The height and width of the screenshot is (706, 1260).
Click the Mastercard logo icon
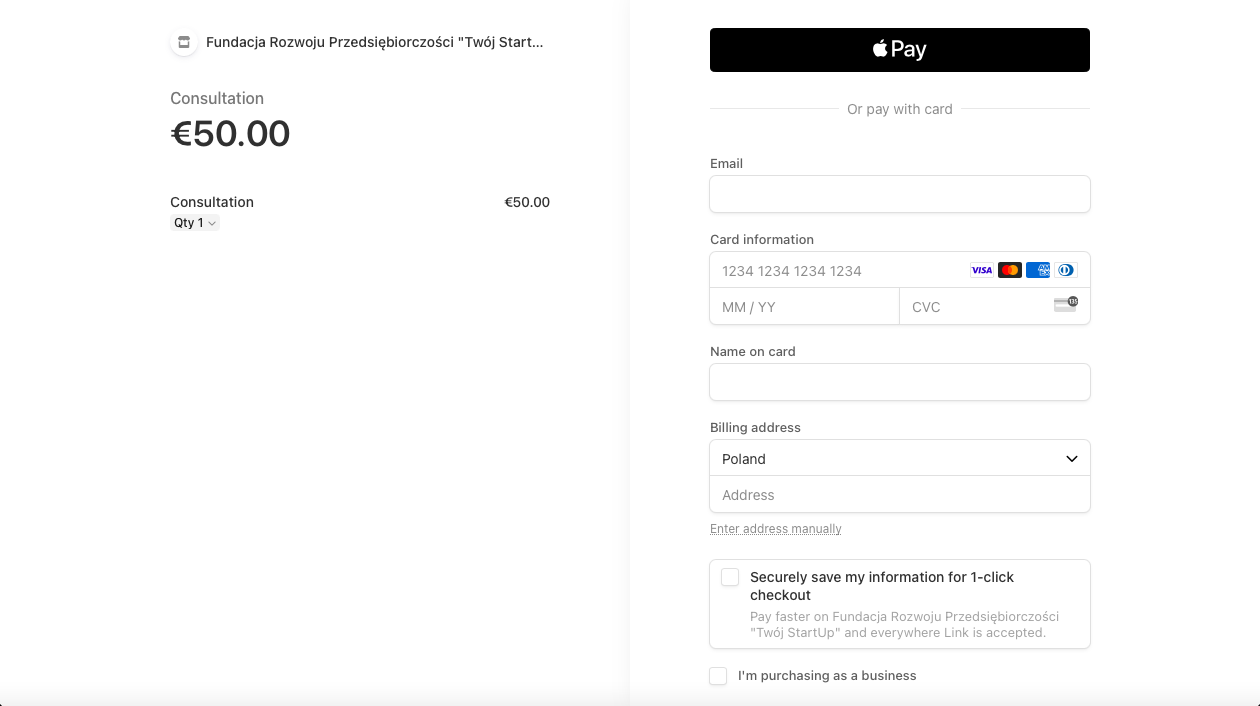point(1010,270)
